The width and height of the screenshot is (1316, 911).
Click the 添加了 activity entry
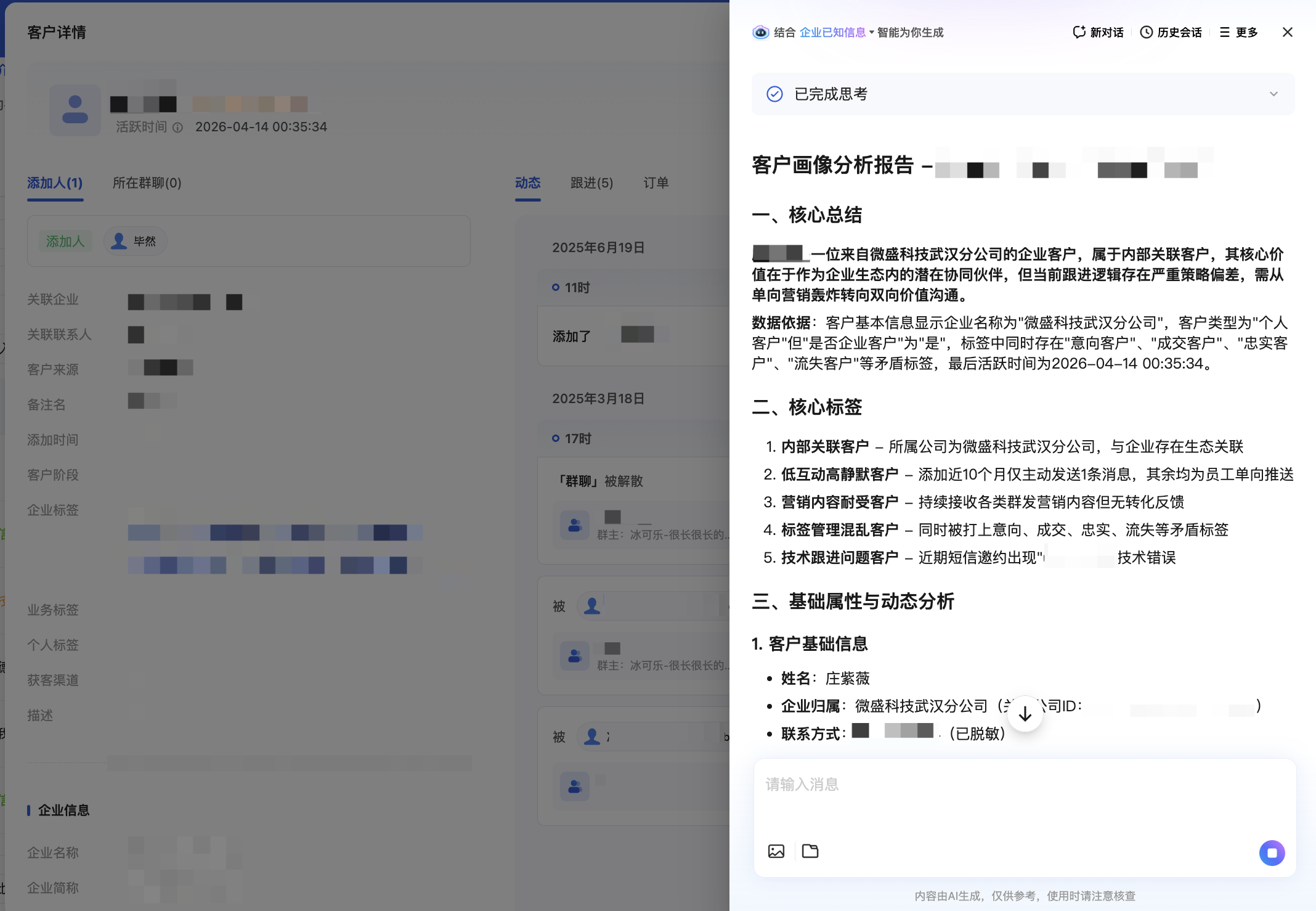click(635, 336)
